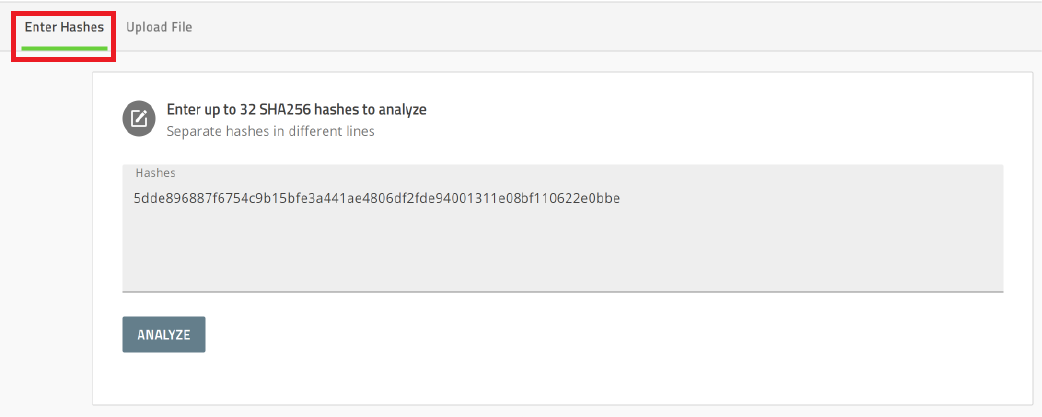The height and width of the screenshot is (417, 1042).
Task: Click heading 'Enter up to 32 SHA256 hashes'
Action: tap(296, 110)
